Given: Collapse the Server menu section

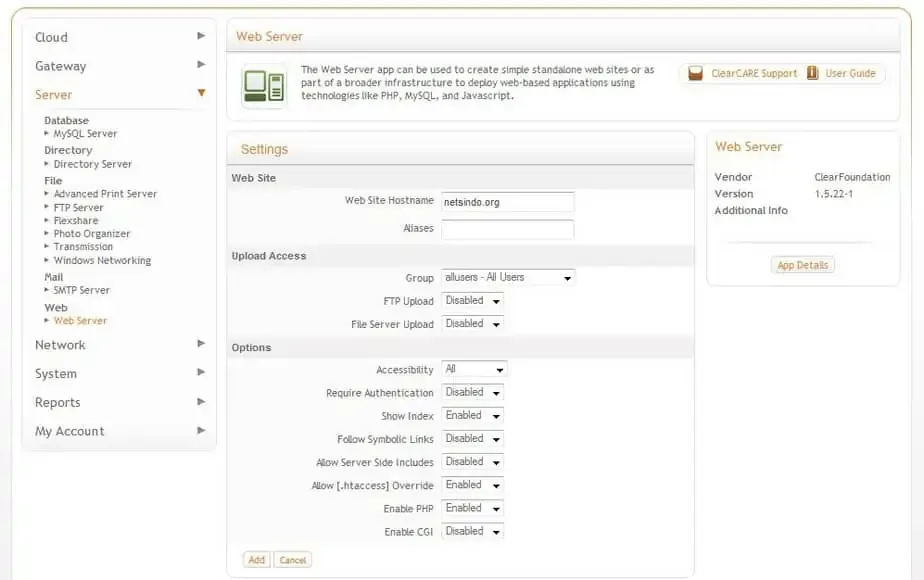Looking at the screenshot, I should click(201, 94).
